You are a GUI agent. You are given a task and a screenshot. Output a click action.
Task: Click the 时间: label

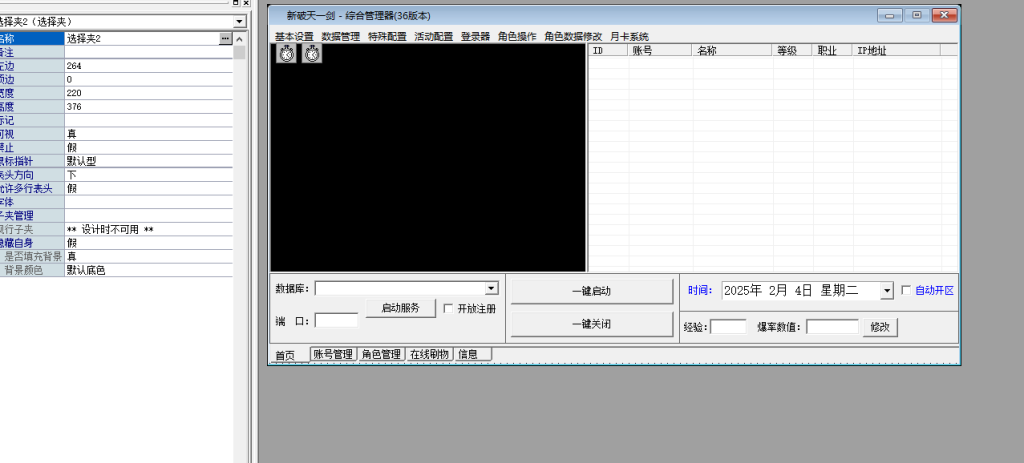pyautogui.click(x=700, y=291)
